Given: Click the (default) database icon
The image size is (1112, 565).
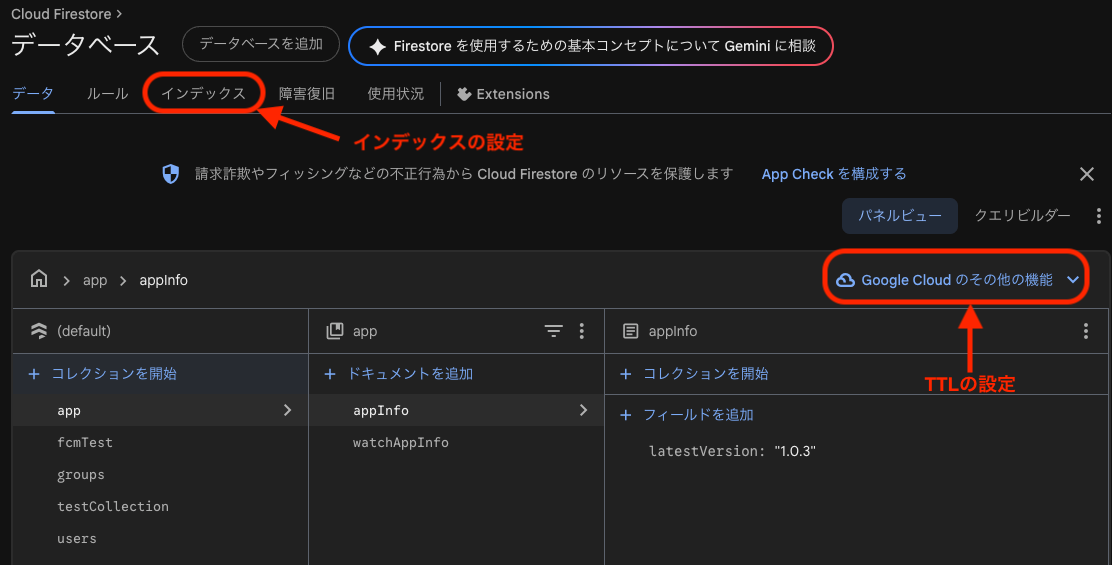Looking at the screenshot, I should point(39,331).
